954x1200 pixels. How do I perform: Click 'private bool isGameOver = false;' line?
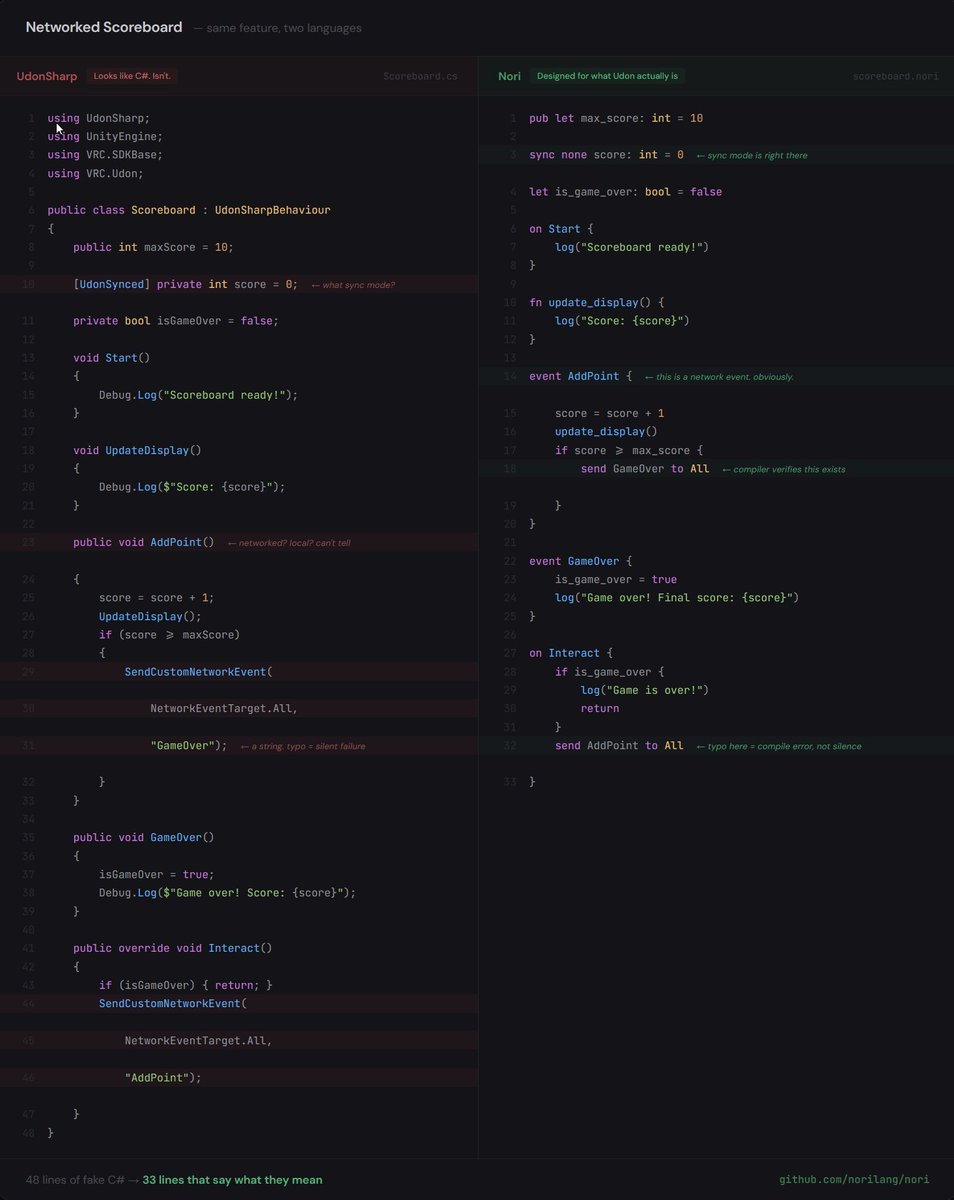click(x=176, y=321)
